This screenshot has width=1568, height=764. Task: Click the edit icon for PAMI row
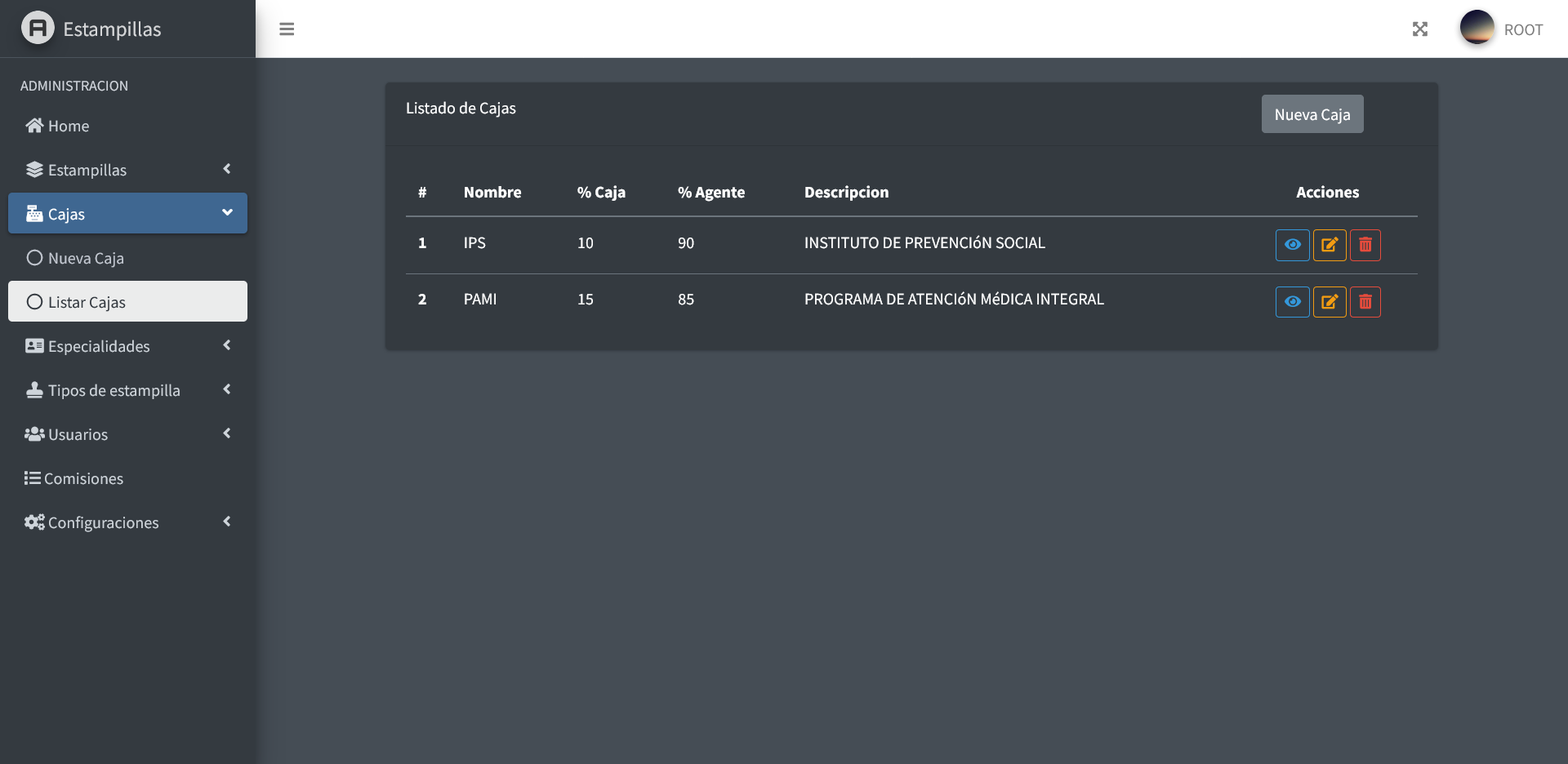coord(1330,302)
